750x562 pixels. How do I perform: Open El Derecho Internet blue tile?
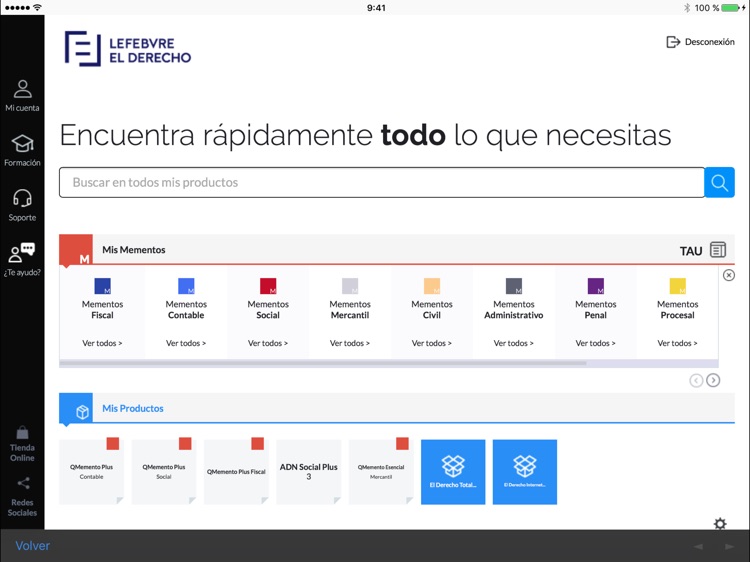coord(525,472)
